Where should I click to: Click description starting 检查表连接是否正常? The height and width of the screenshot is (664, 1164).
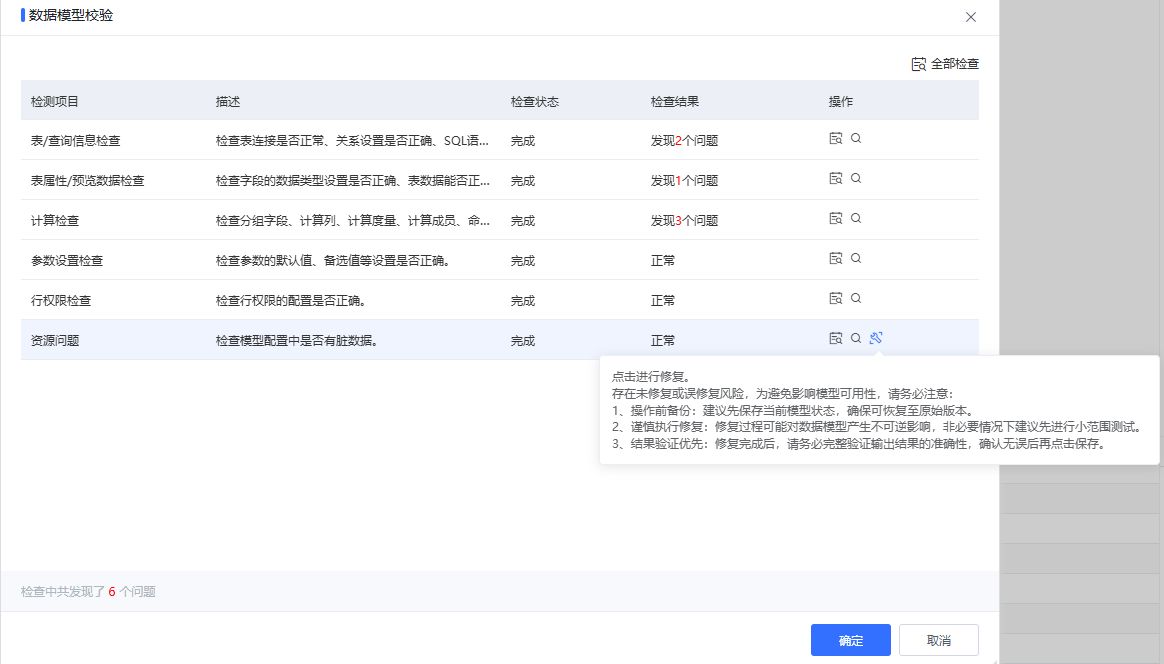[x=352, y=140]
